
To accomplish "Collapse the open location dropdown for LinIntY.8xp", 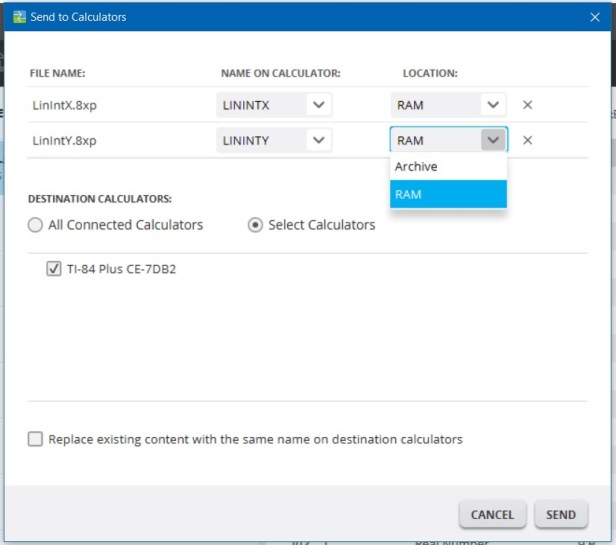I will tap(493, 140).
